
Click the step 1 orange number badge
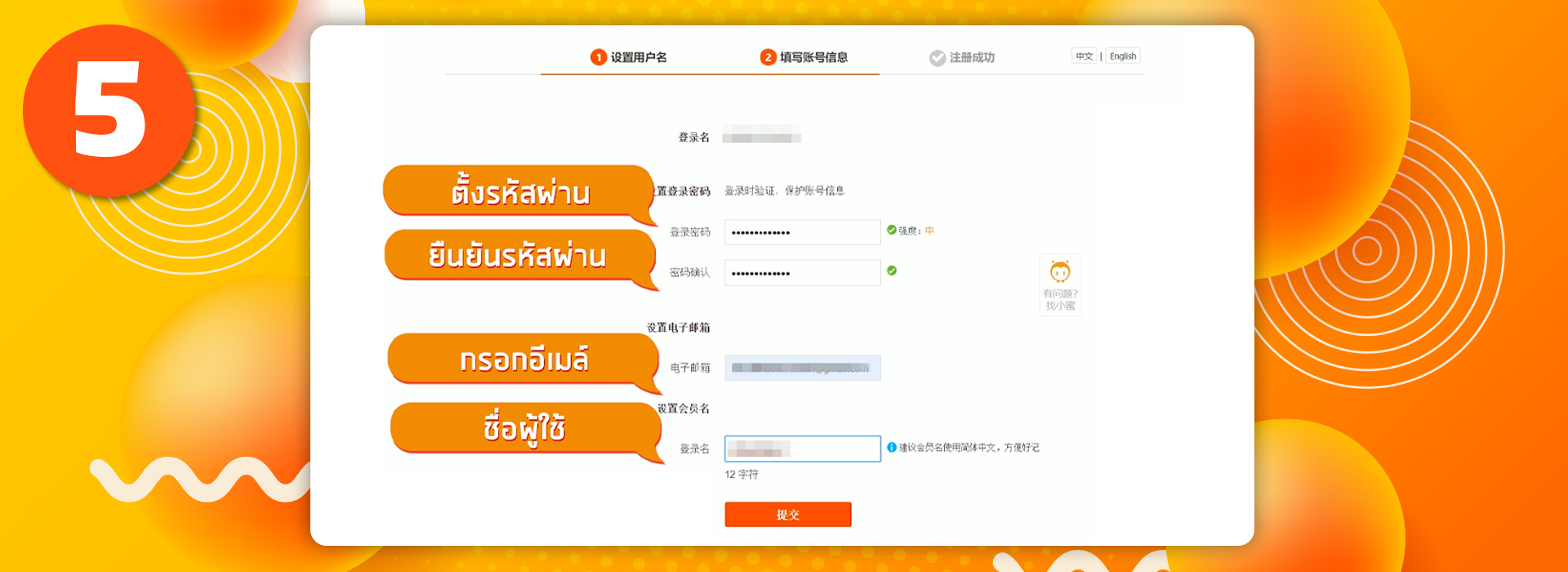click(599, 57)
